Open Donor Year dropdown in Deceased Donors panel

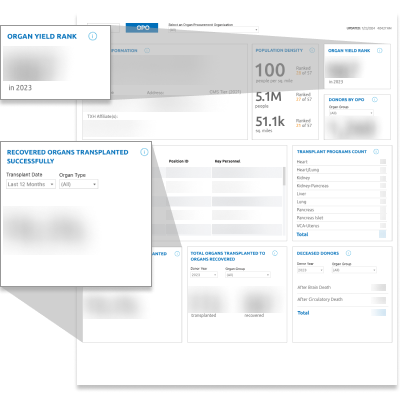coord(310,270)
